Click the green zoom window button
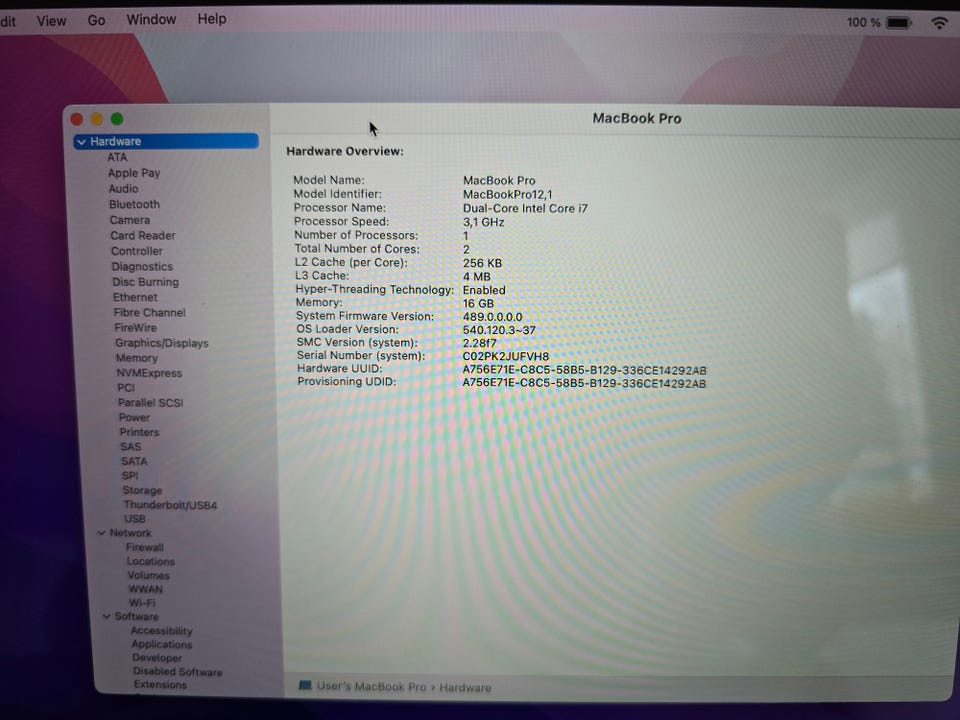This screenshot has width=960, height=720. pos(117,119)
